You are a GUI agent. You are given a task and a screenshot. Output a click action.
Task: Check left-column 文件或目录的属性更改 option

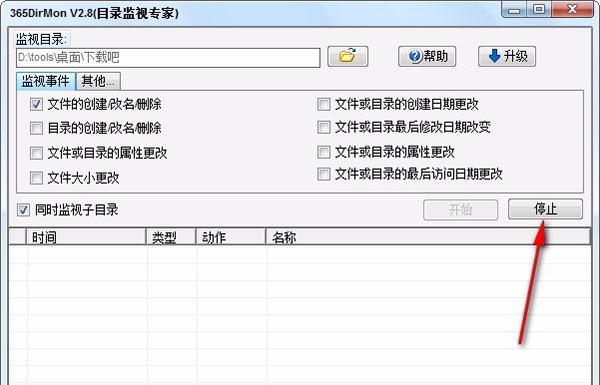(36, 153)
